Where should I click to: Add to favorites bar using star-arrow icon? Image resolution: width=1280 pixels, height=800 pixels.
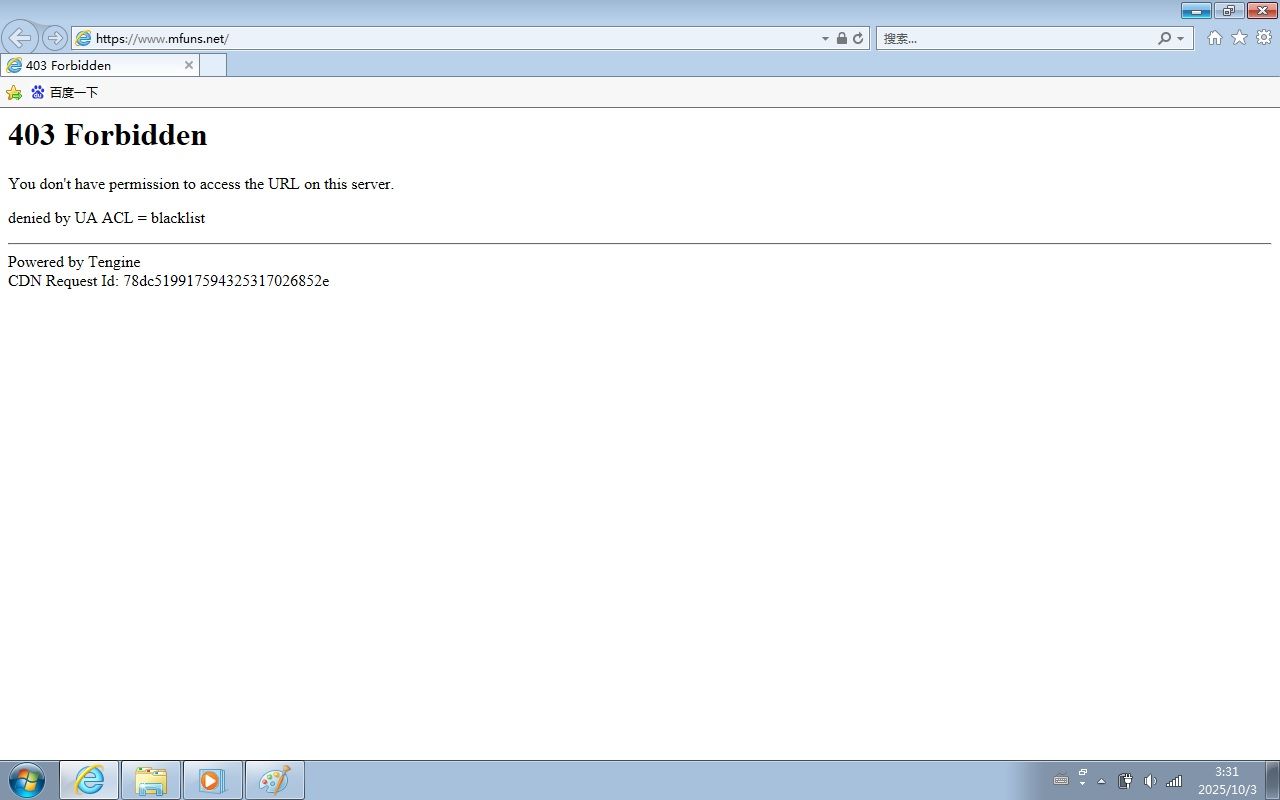click(x=14, y=92)
